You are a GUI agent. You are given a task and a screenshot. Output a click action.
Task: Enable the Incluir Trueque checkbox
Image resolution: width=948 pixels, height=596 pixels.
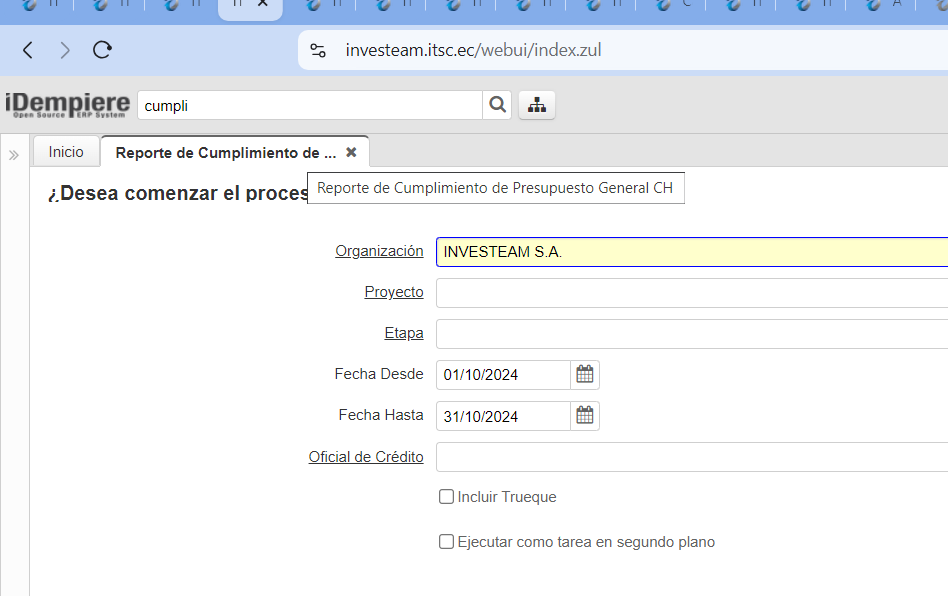coord(447,497)
